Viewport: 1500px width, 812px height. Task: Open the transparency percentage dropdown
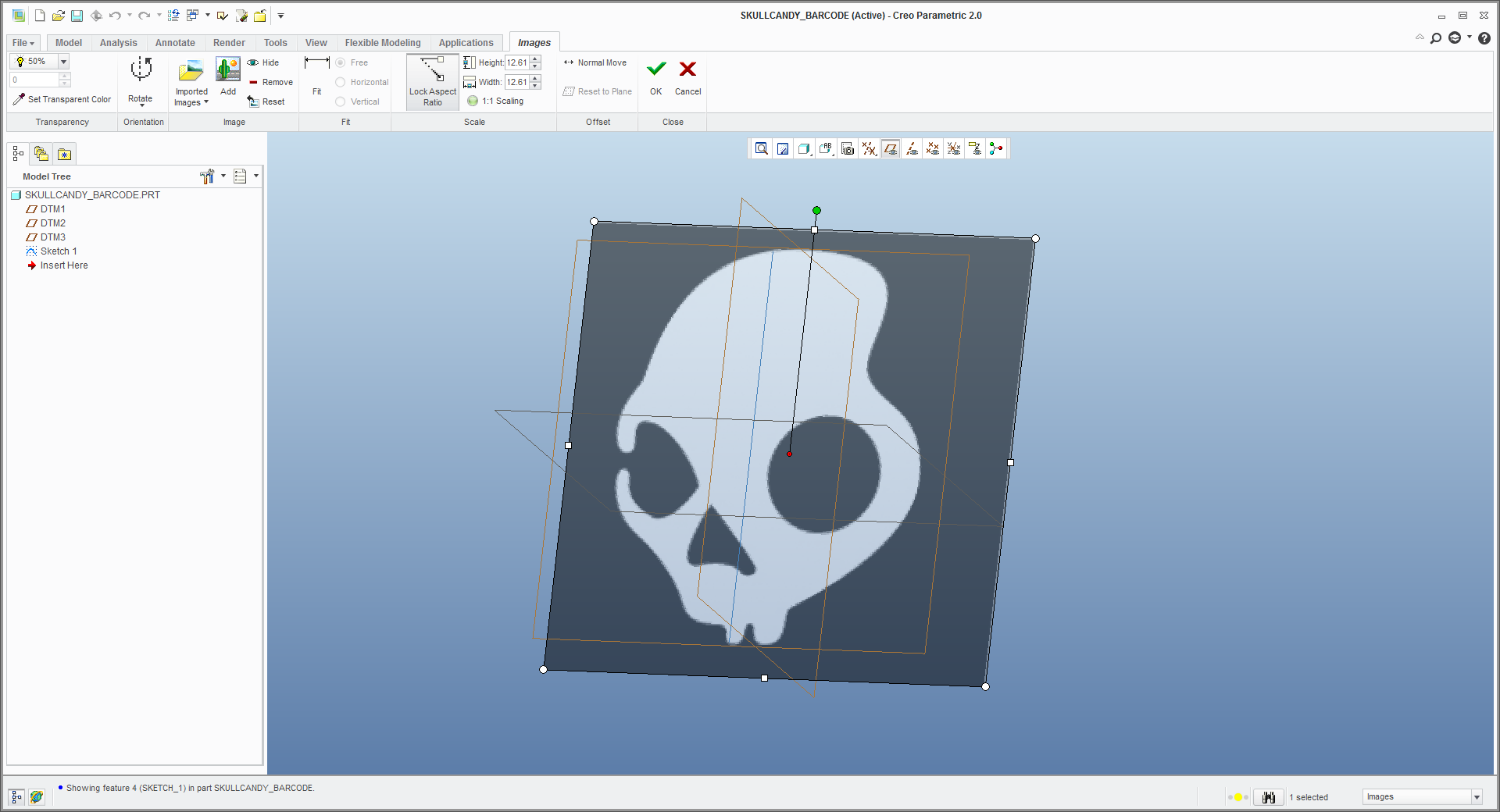(x=63, y=62)
